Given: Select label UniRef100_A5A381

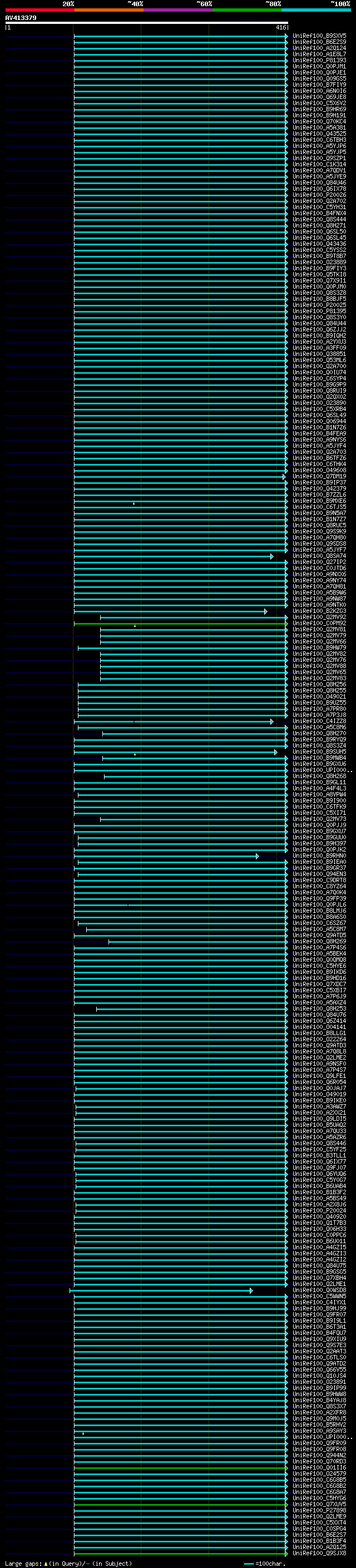Looking at the screenshot, I should pyautogui.click(x=319, y=128).
